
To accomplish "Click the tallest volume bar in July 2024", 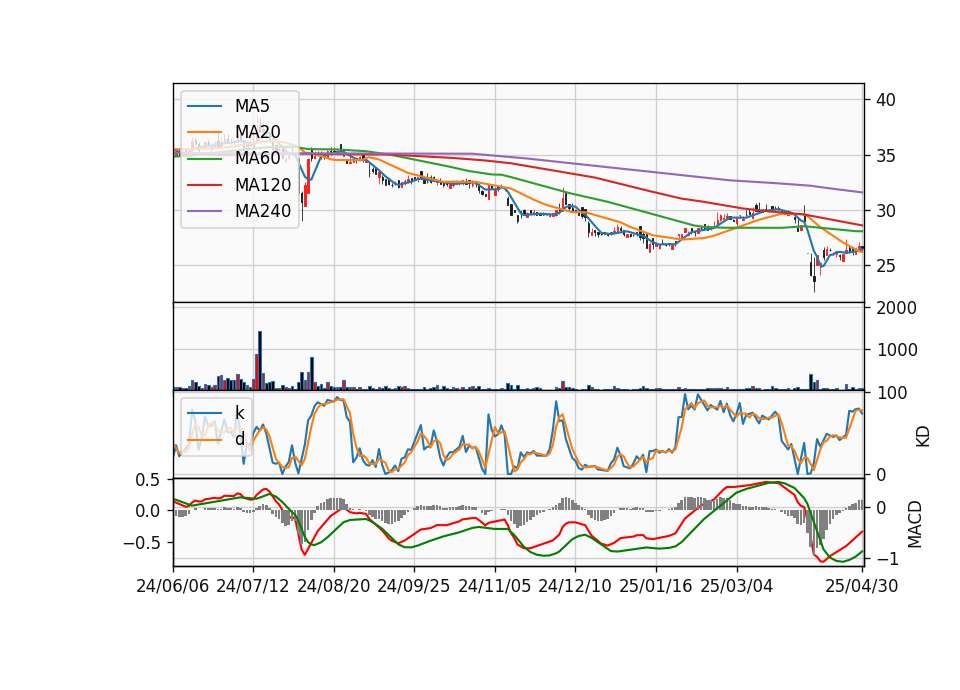I will coord(260,361).
